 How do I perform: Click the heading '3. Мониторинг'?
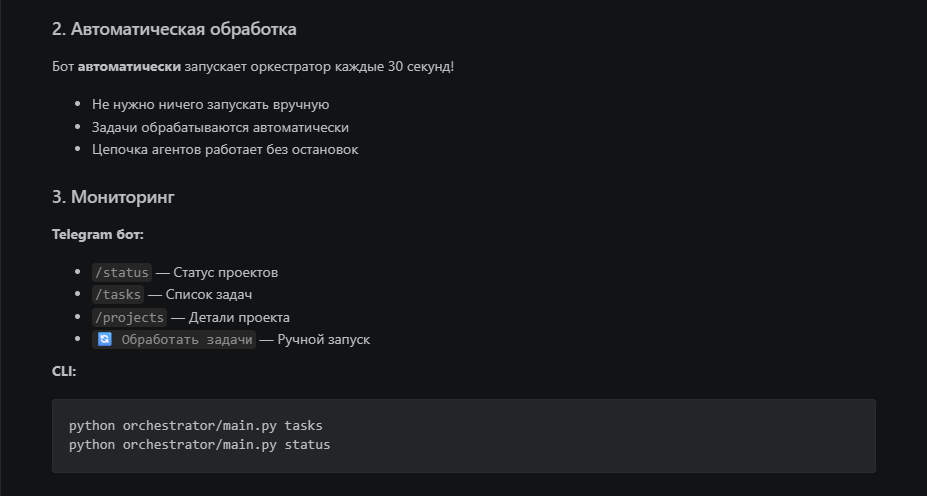pos(113,198)
